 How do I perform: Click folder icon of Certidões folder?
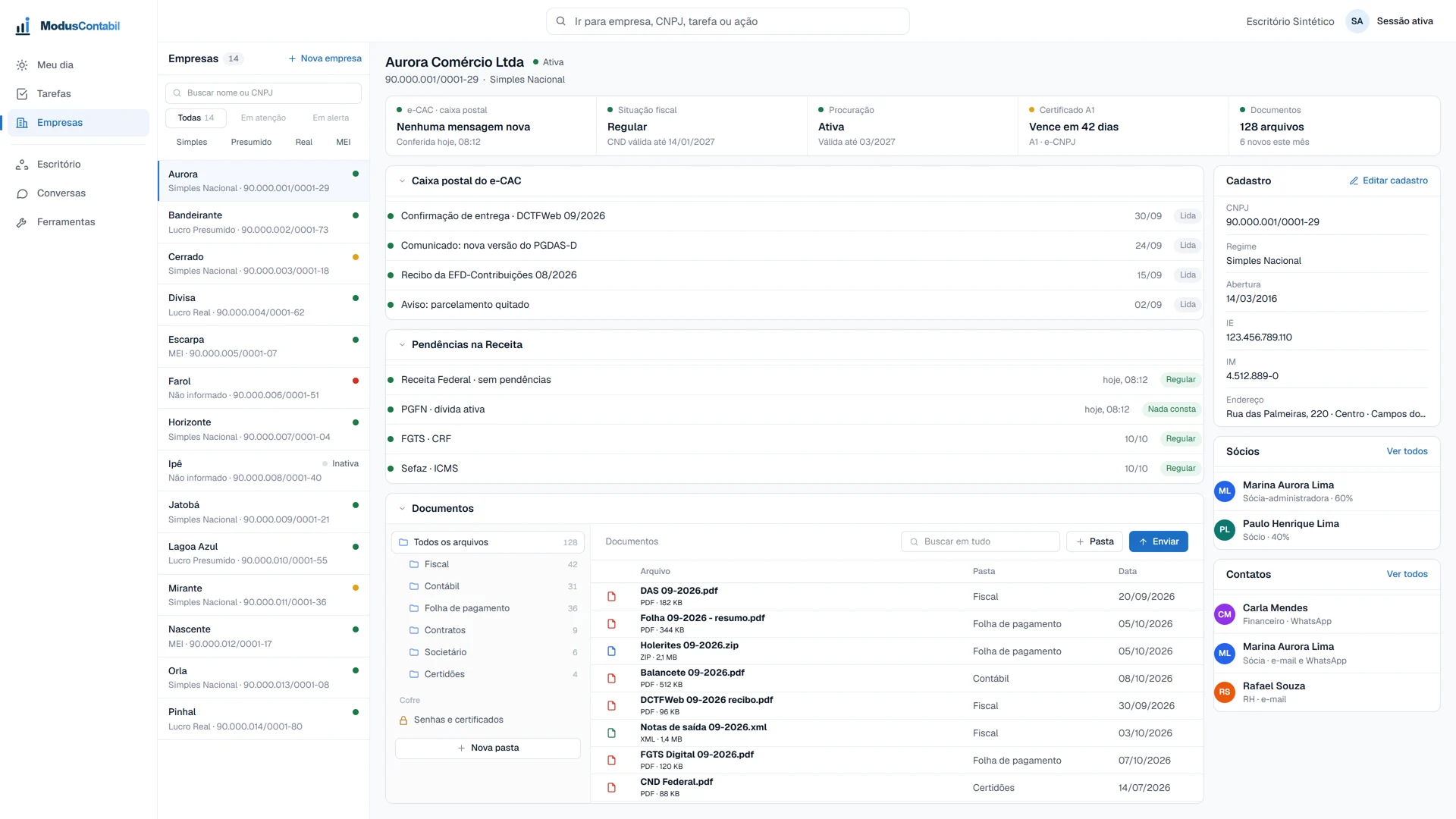click(414, 674)
